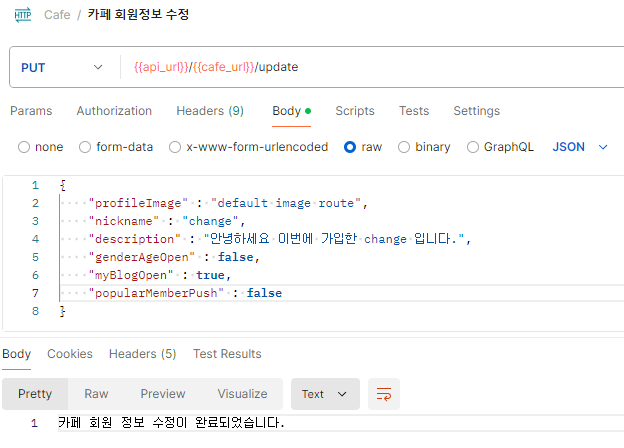
Task: Switch to Raw response view
Action: (96, 394)
